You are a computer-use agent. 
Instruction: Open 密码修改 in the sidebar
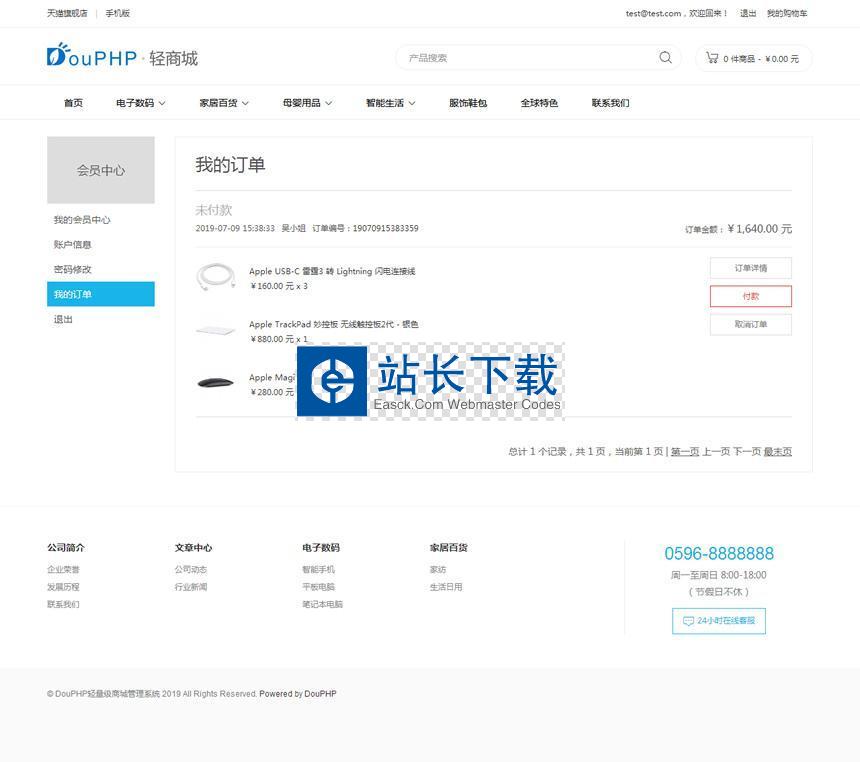(x=73, y=270)
